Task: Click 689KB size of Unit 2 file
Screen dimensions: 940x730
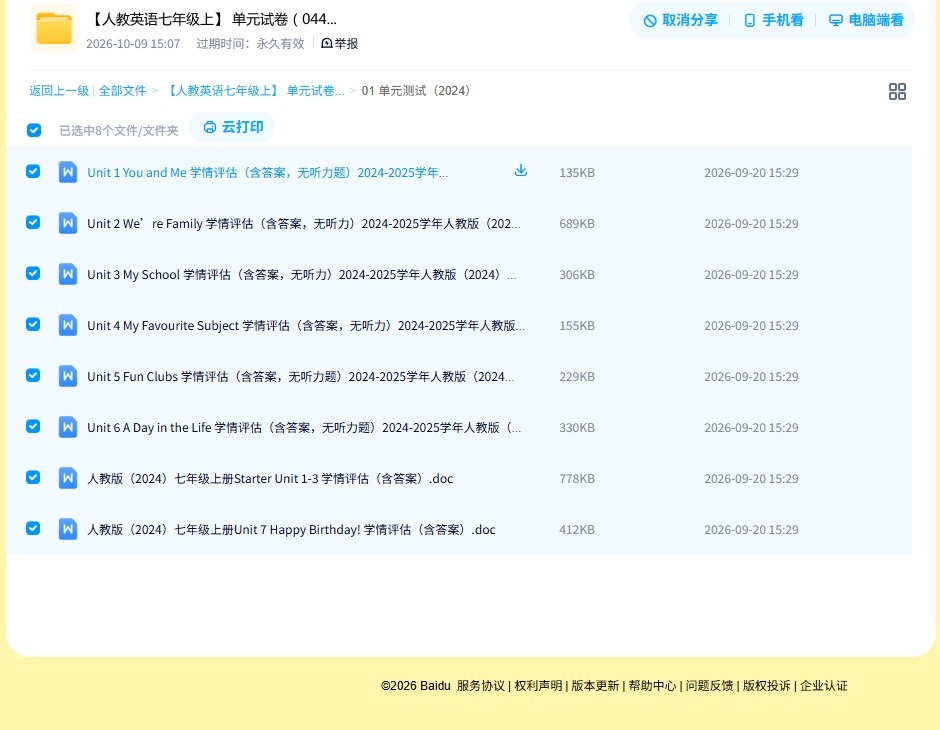Action: (577, 224)
